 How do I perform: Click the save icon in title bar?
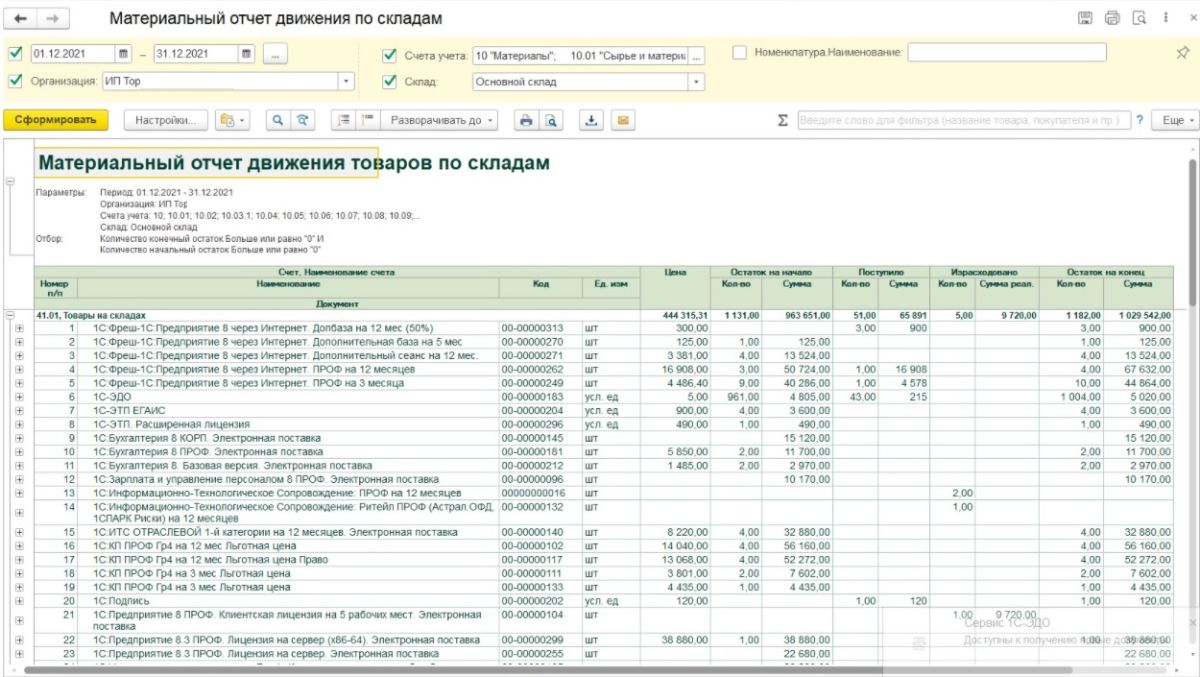1085,19
